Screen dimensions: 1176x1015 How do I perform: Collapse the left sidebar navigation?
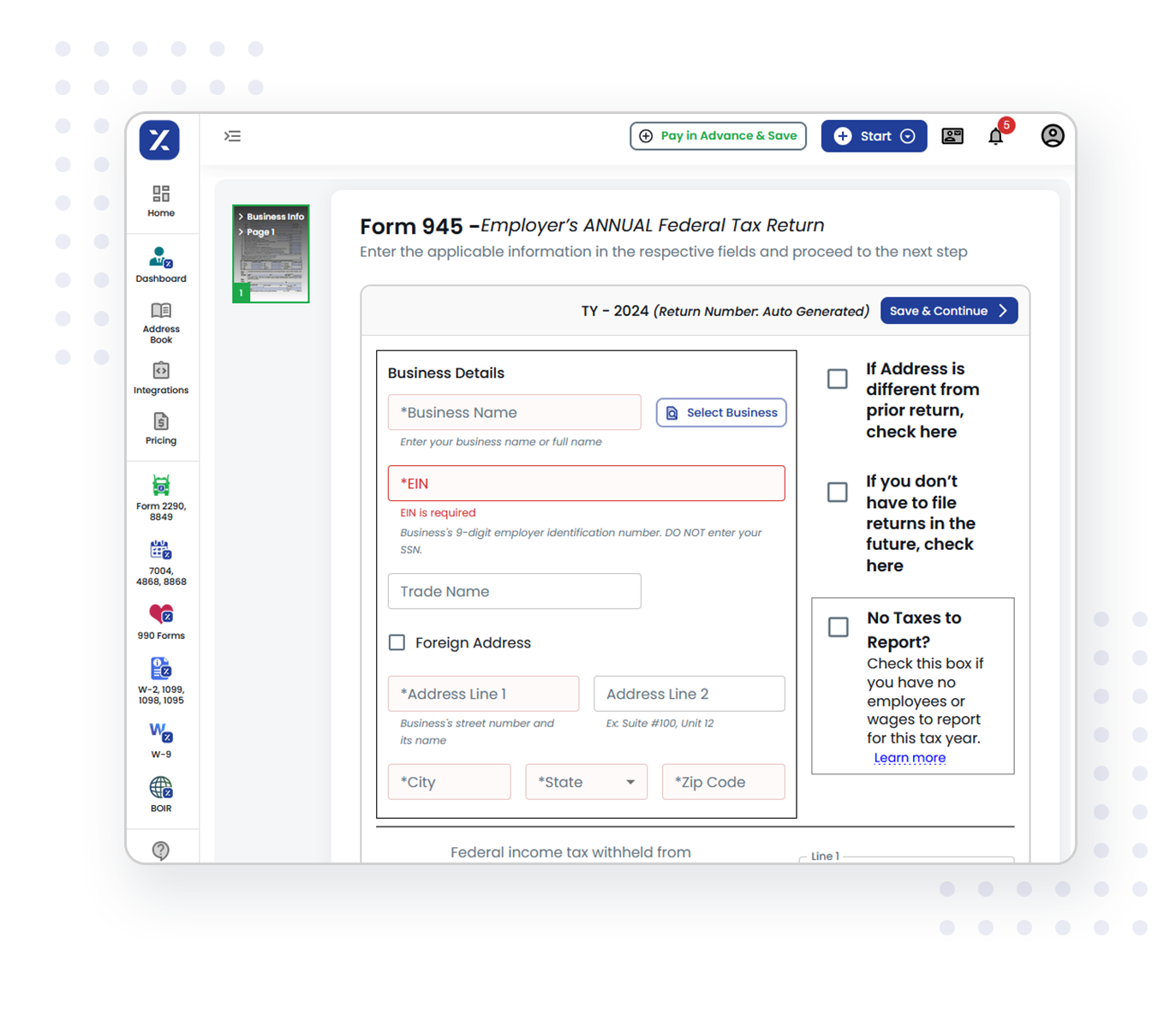click(232, 135)
